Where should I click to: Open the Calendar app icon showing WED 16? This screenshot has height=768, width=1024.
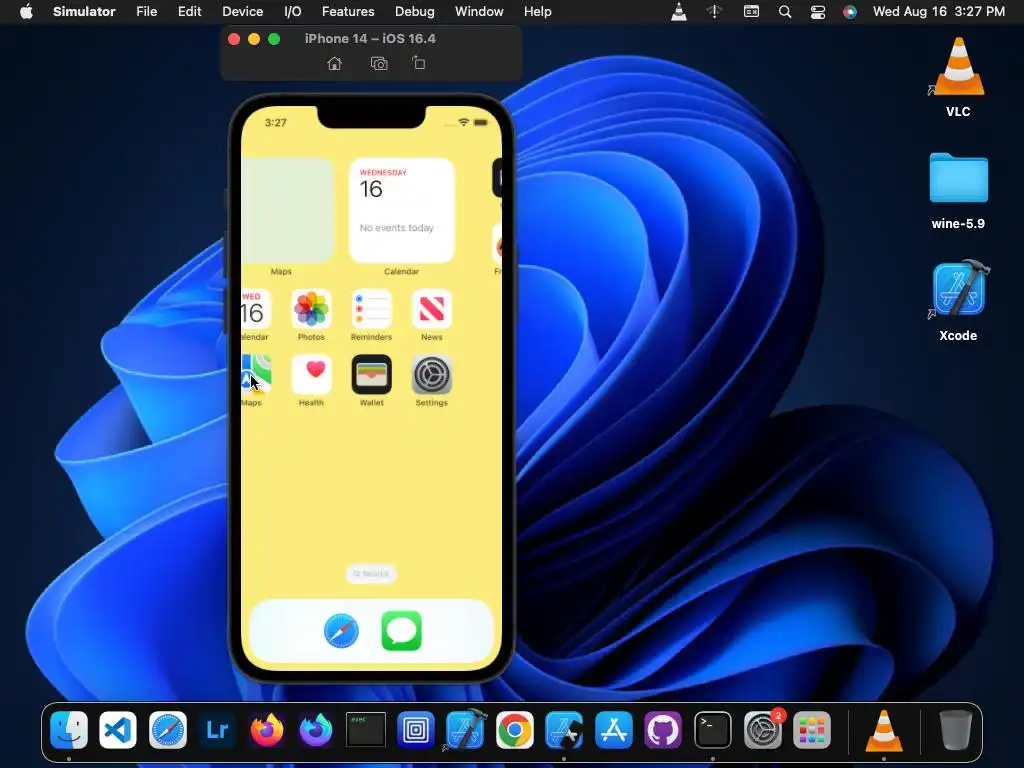(x=256, y=309)
